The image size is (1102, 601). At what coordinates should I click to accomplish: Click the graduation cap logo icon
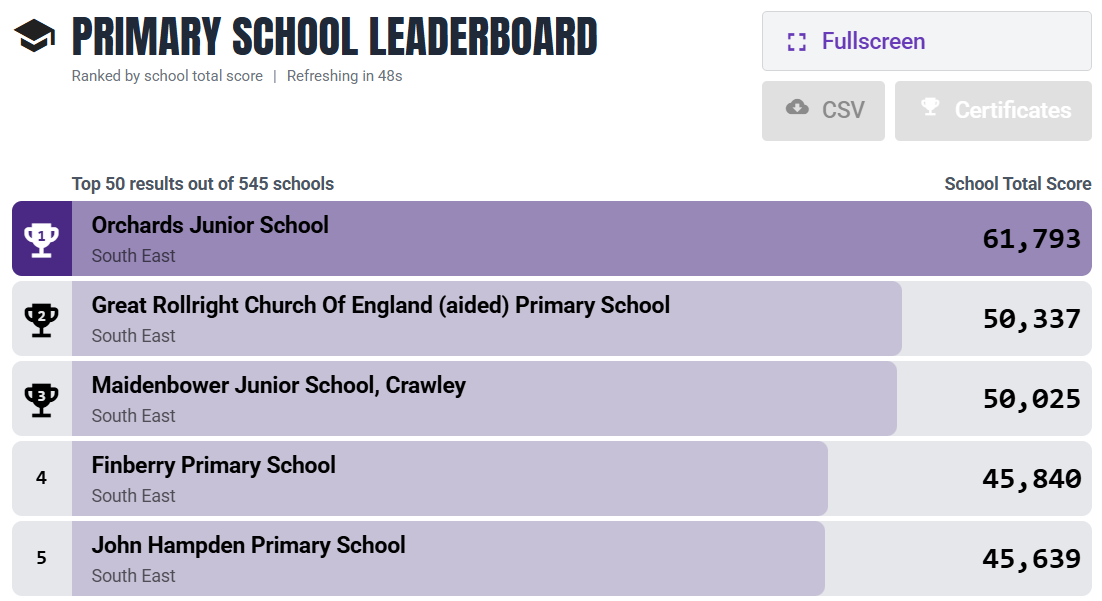[35, 37]
